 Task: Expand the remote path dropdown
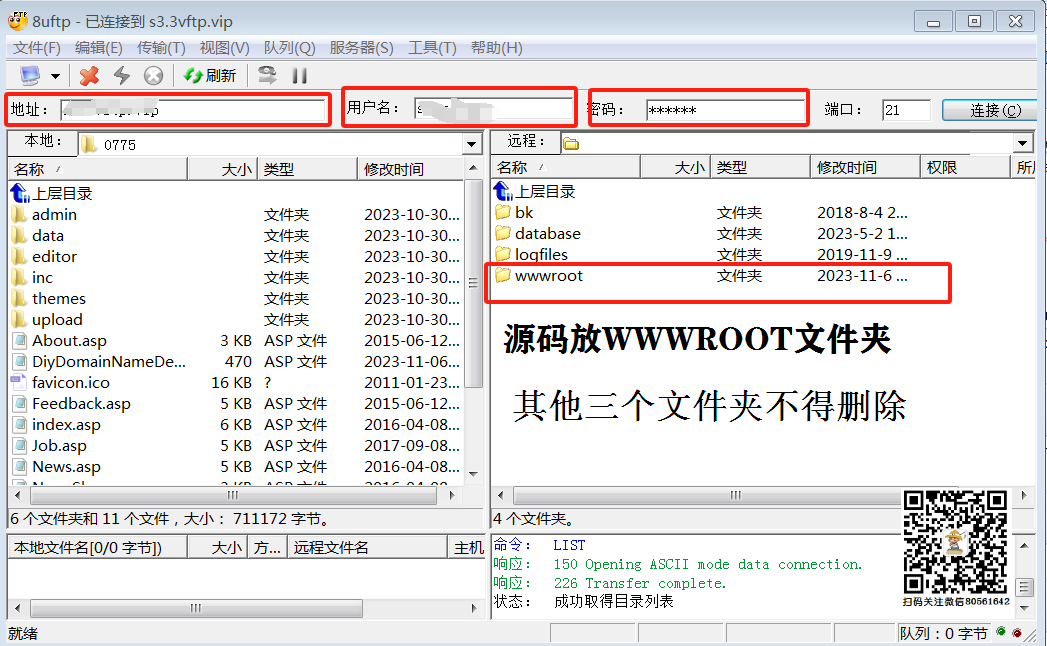tap(1022, 143)
